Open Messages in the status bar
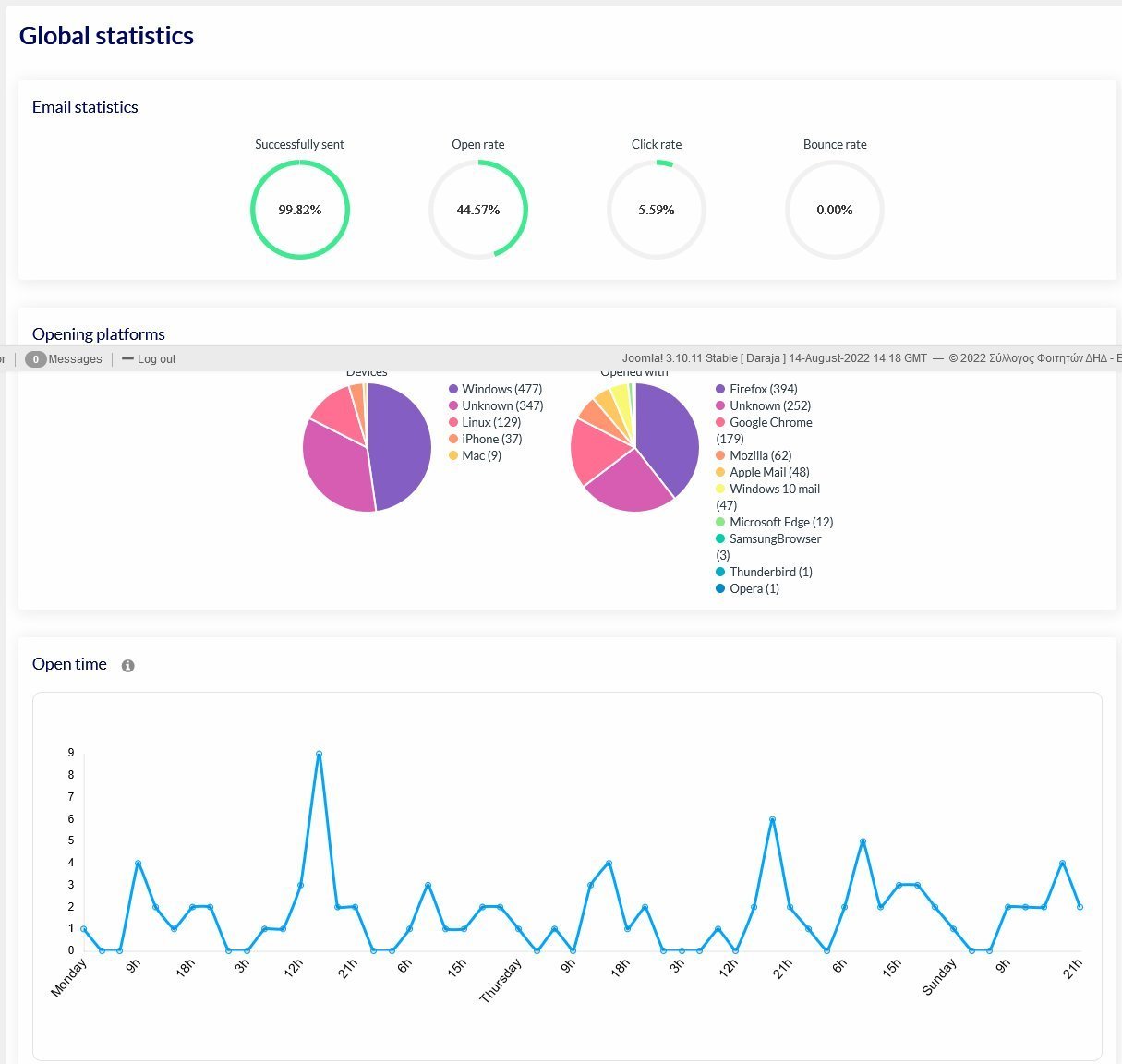The height and width of the screenshot is (1064, 1122). 75,359
